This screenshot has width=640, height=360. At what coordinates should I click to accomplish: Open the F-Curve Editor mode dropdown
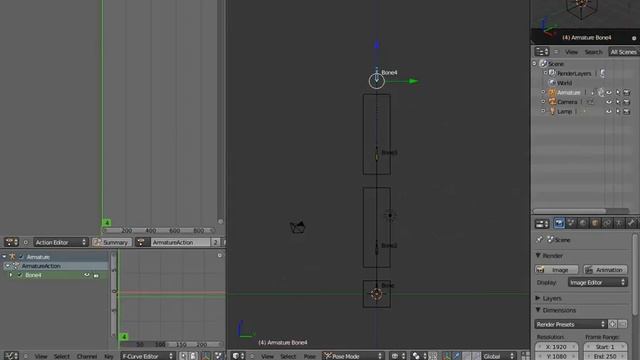pyautogui.click(x=147, y=356)
